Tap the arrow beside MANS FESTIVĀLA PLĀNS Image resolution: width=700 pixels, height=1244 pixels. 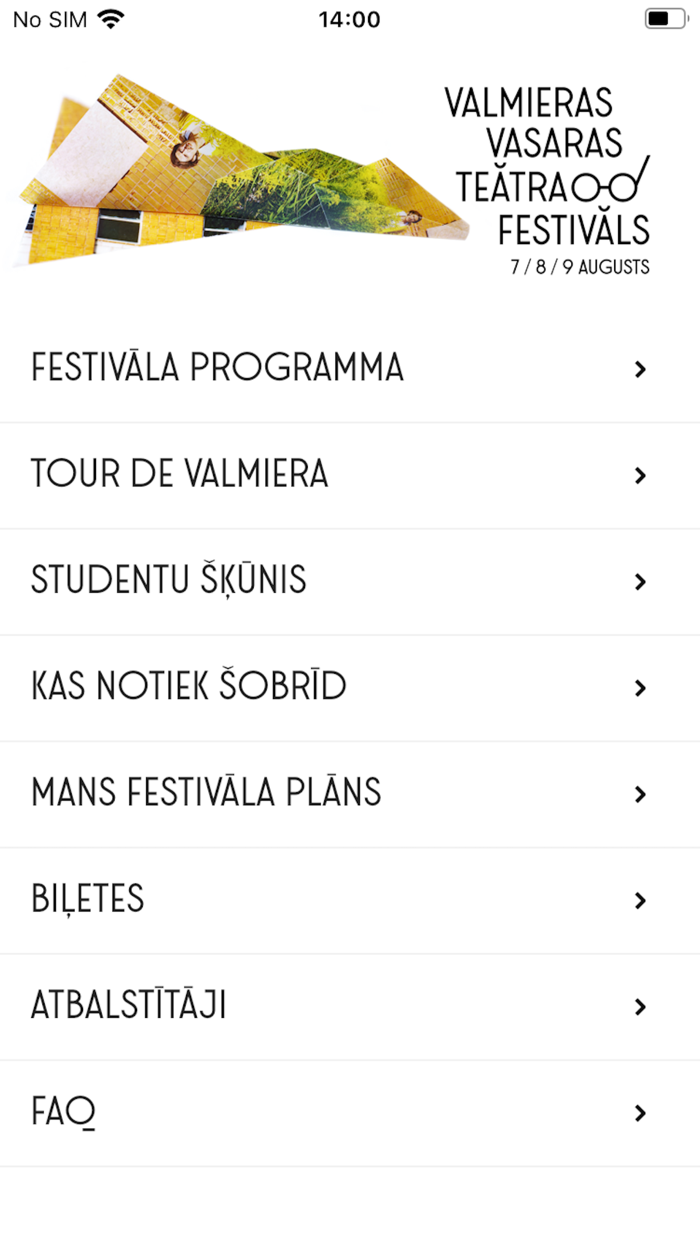click(640, 793)
